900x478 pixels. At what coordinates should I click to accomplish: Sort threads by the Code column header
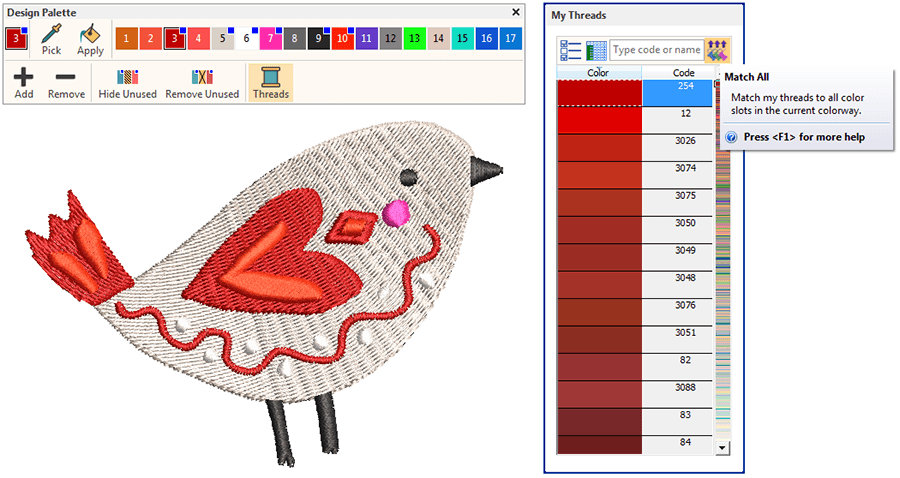click(684, 73)
